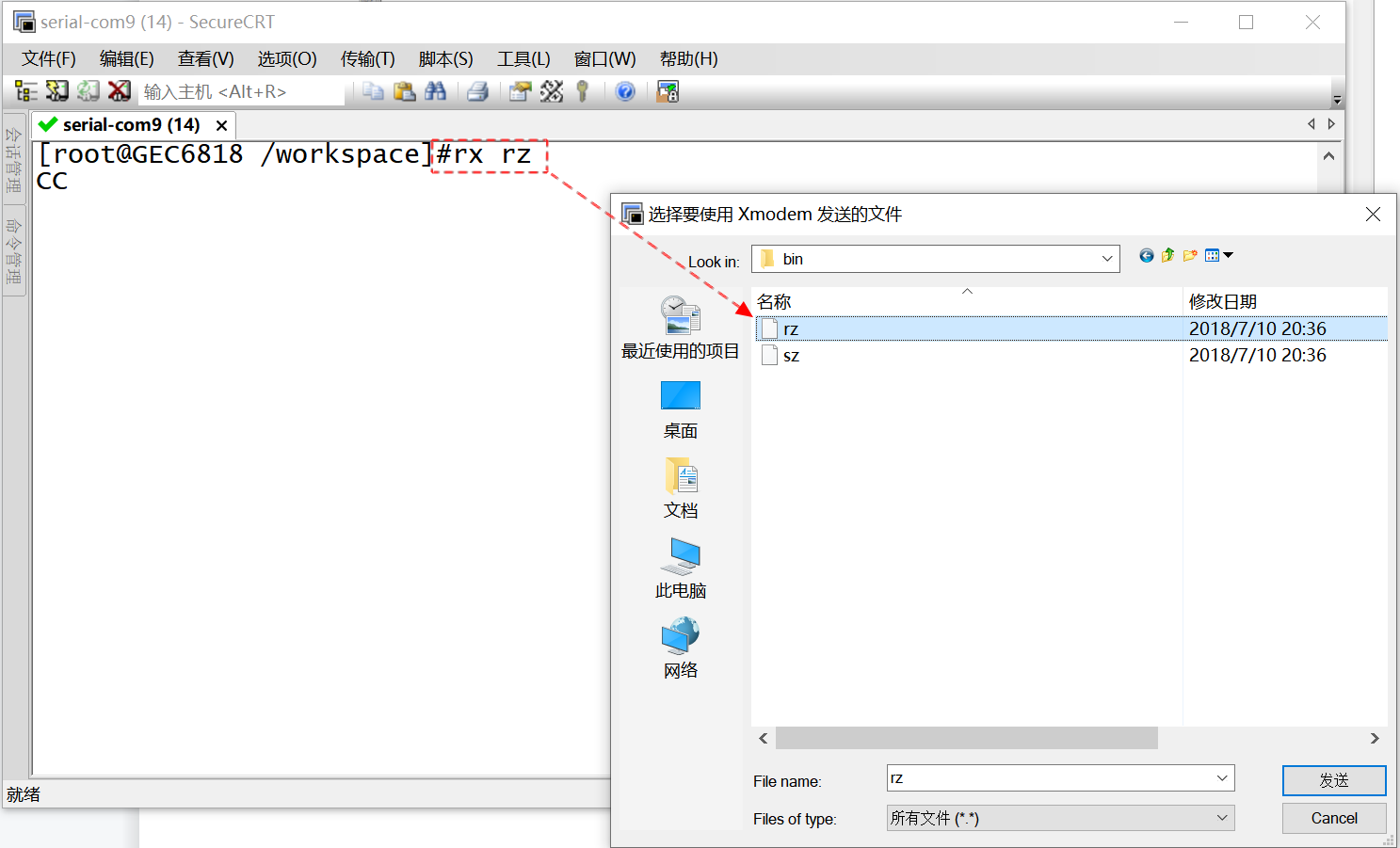Click the sz file icon
This screenshot has width=1400, height=848.
point(769,355)
